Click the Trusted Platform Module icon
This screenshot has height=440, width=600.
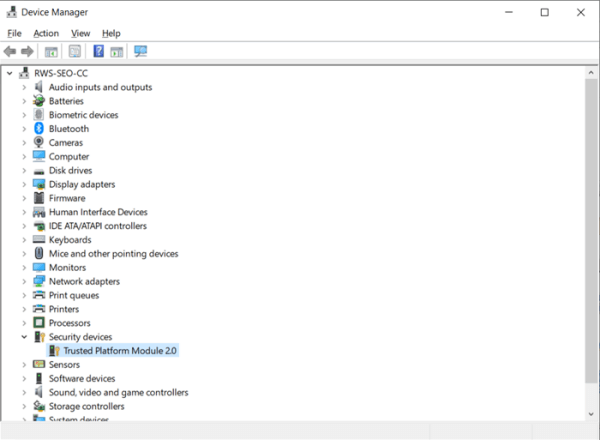(x=54, y=350)
